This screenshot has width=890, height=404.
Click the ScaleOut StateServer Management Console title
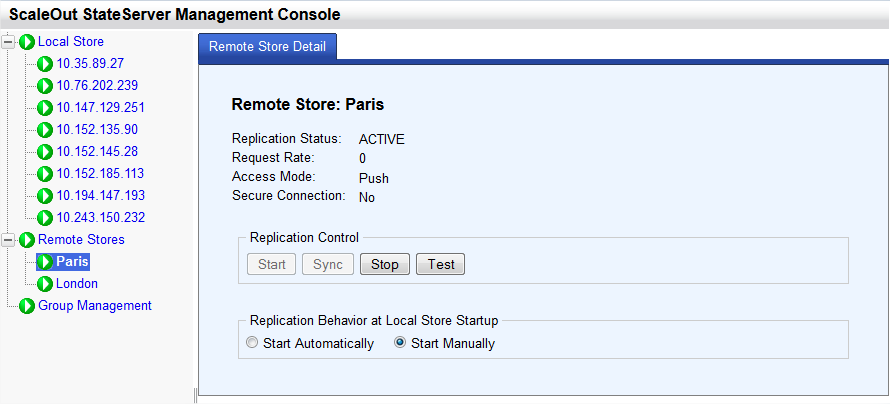click(x=175, y=14)
